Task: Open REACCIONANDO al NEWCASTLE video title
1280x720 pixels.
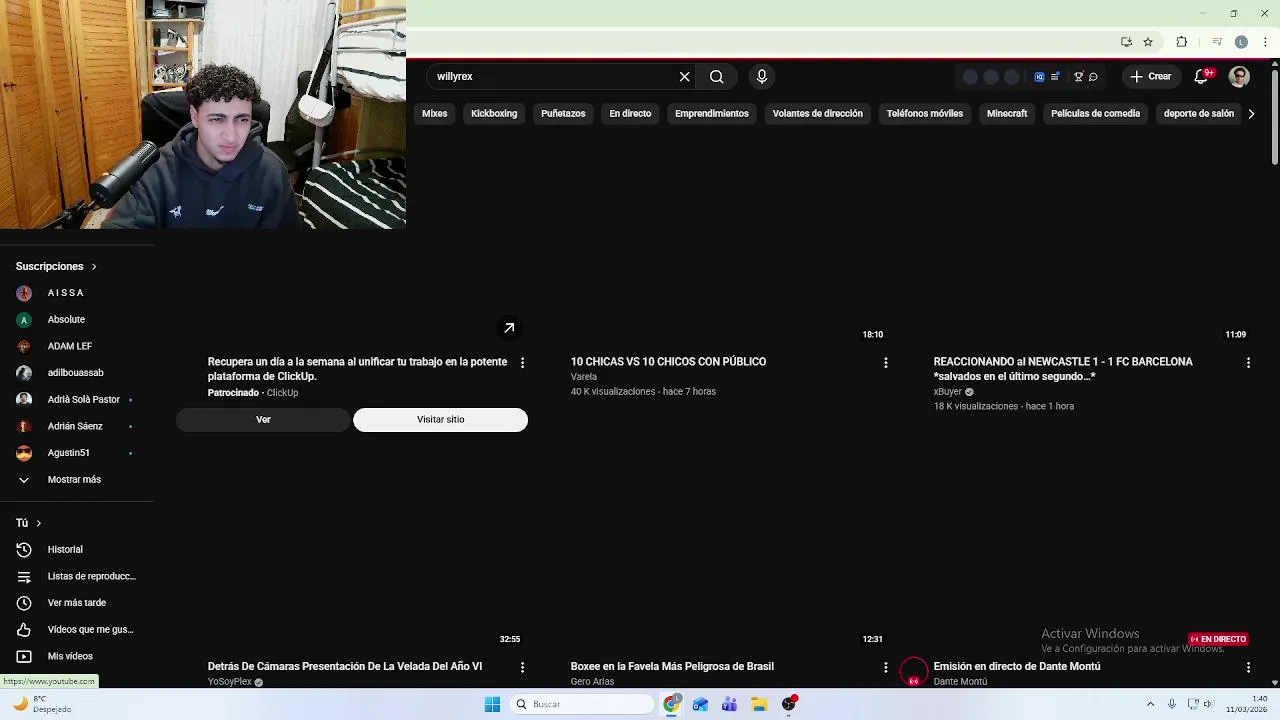Action: (x=1063, y=369)
